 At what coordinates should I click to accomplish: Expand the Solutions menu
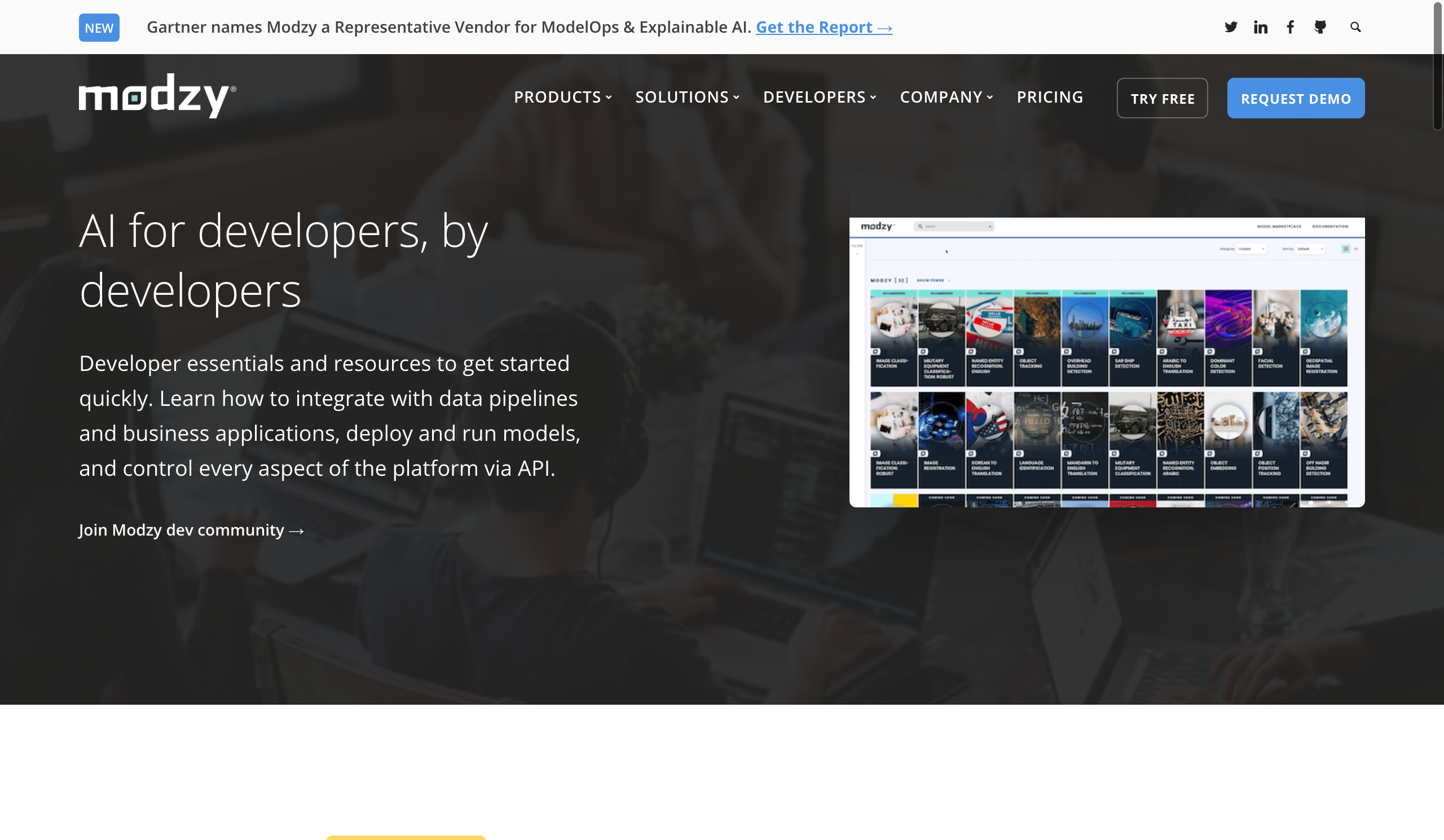coord(687,98)
